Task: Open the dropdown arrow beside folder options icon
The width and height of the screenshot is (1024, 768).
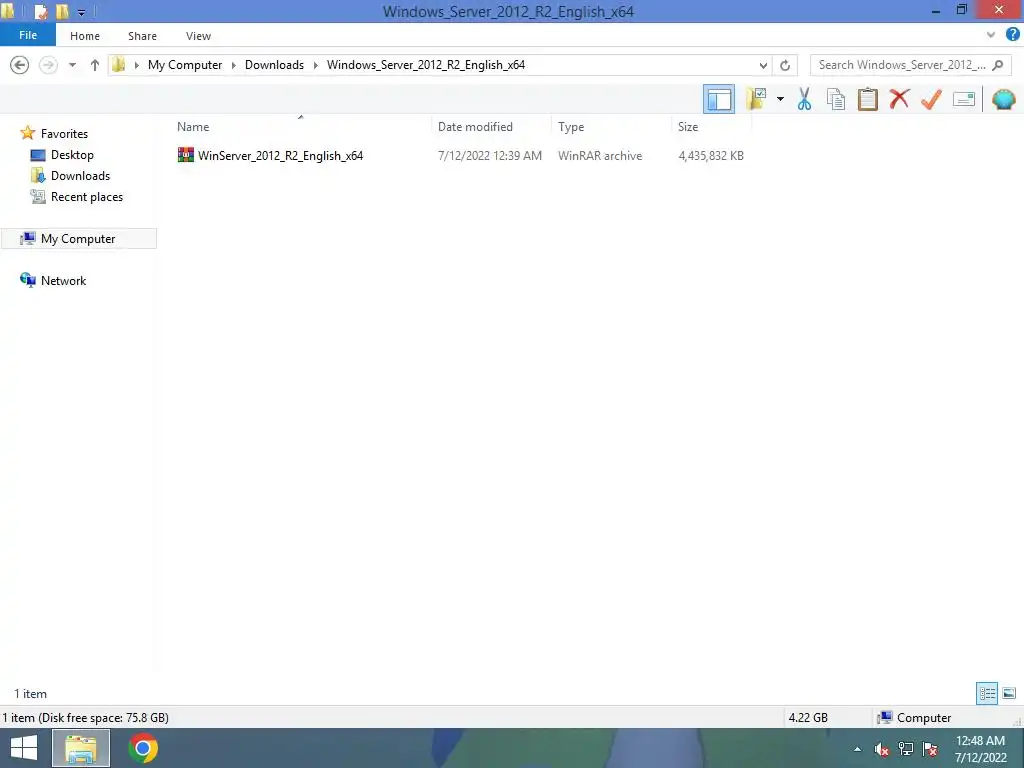Action: [780, 99]
